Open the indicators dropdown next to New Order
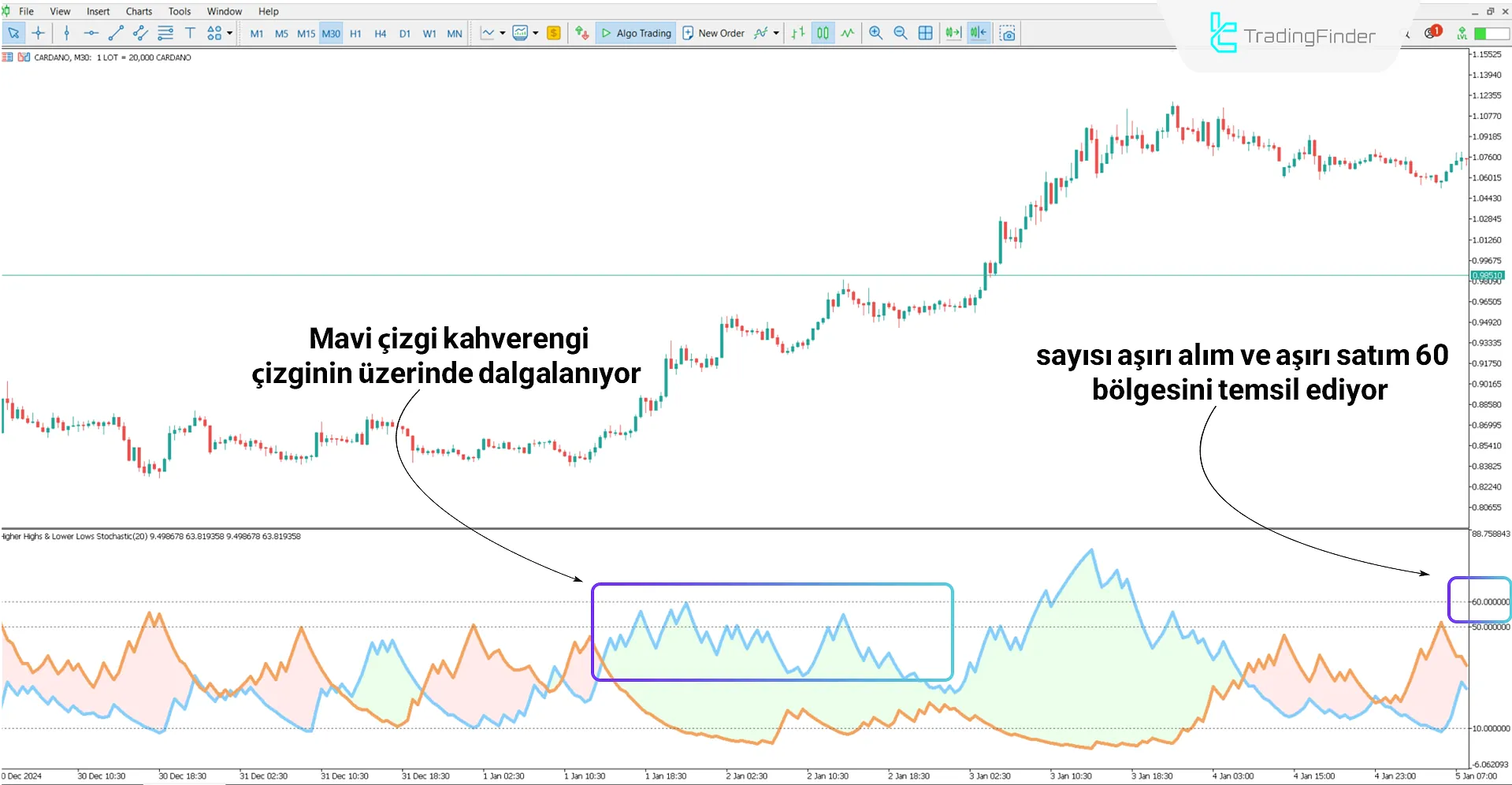 775,32
